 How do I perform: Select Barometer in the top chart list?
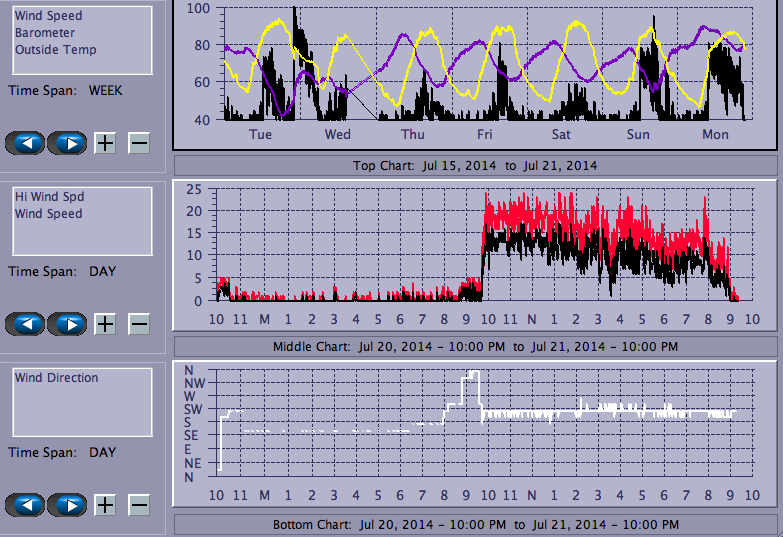44,33
